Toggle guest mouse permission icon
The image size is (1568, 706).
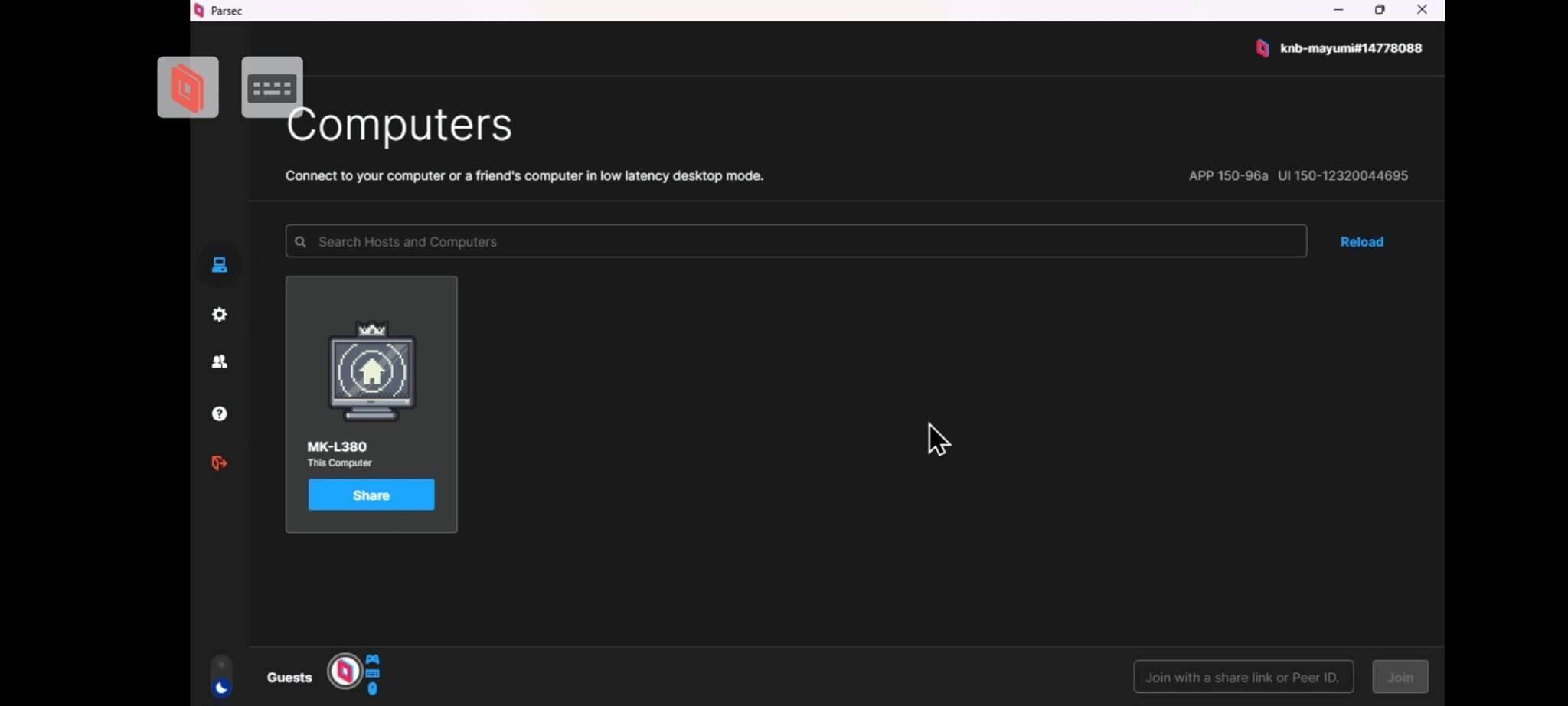tap(373, 688)
